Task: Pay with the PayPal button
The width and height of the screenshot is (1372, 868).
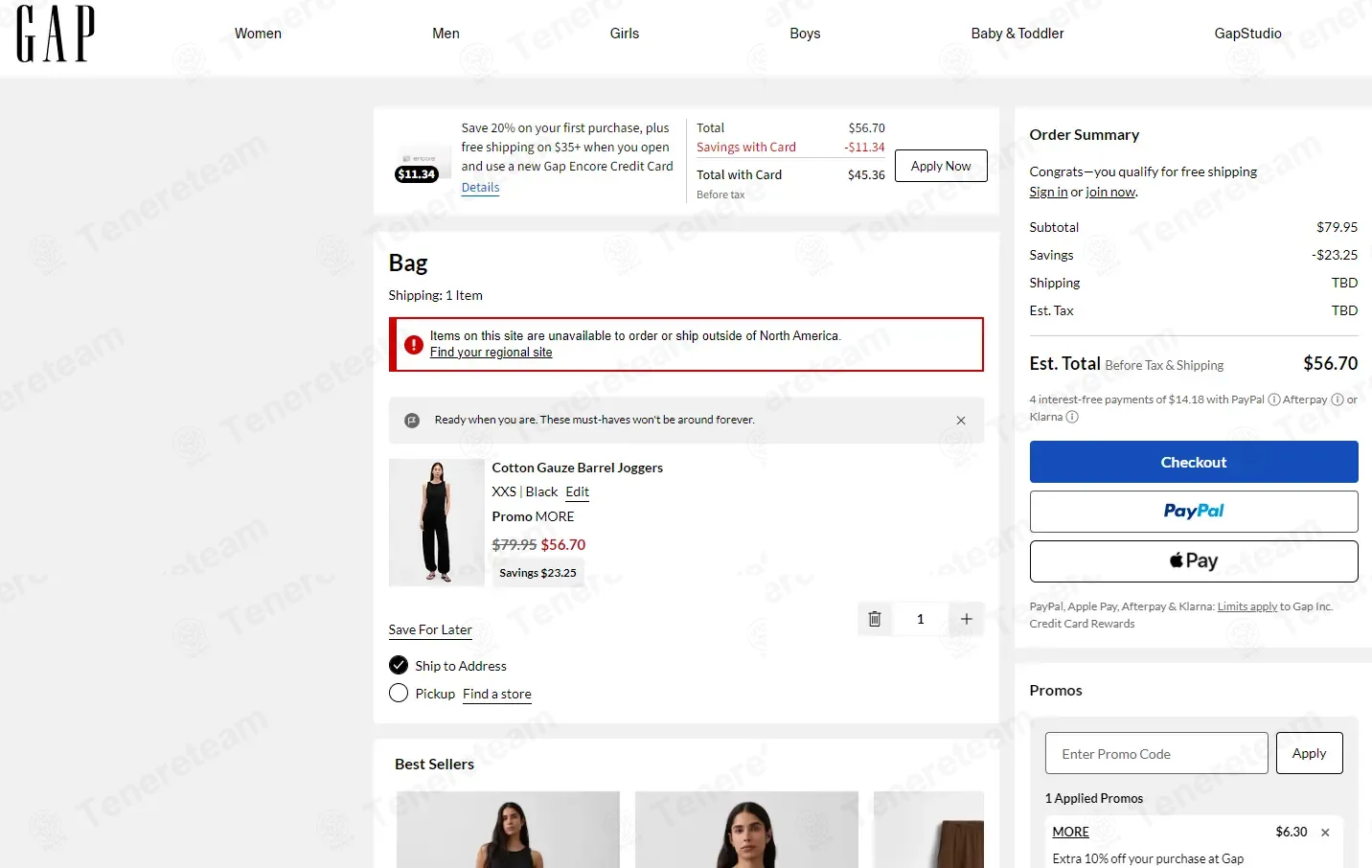Action: click(x=1194, y=512)
